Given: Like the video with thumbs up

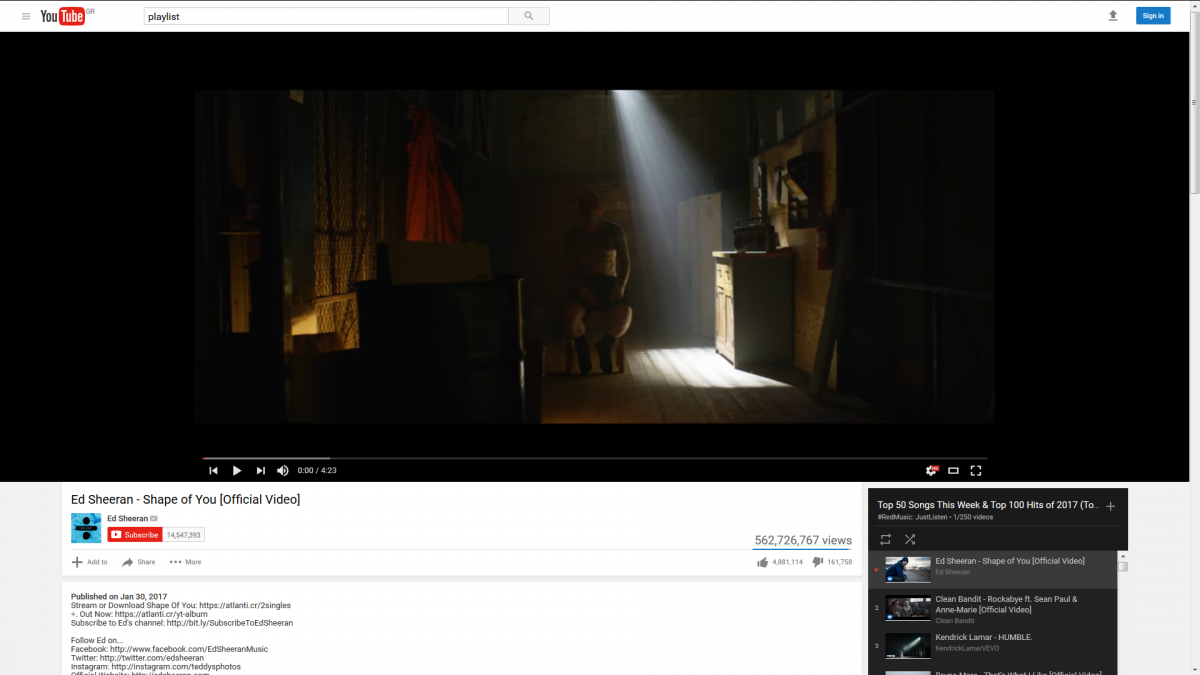Looking at the screenshot, I should tap(763, 562).
